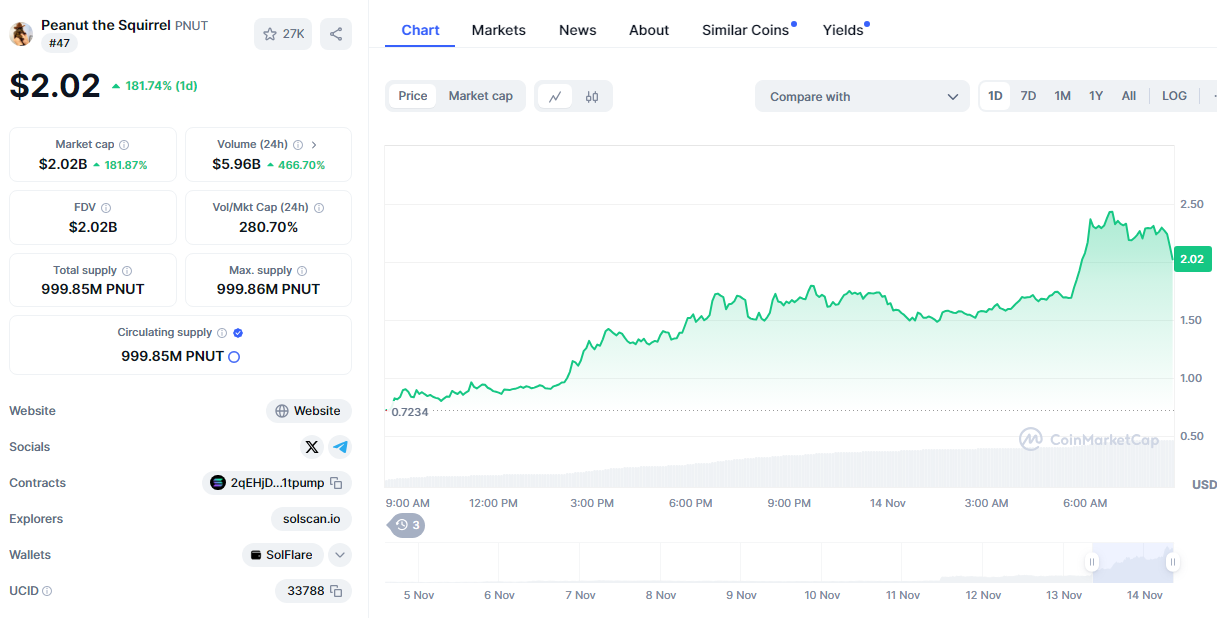Select the Market cap chart toggle
1217x618 pixels.
[480, 96]
